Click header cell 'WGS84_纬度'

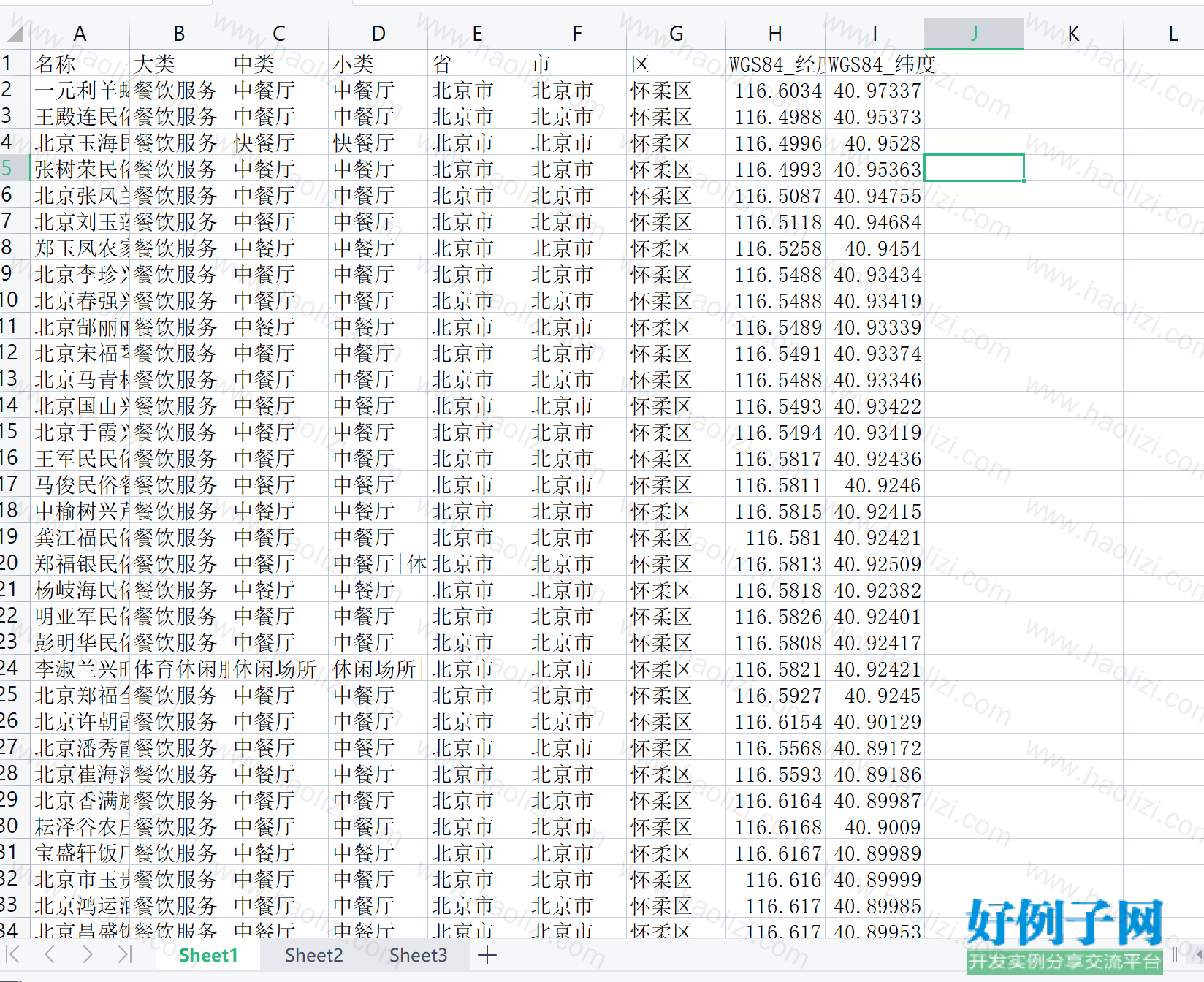click(x=875, y=64)
